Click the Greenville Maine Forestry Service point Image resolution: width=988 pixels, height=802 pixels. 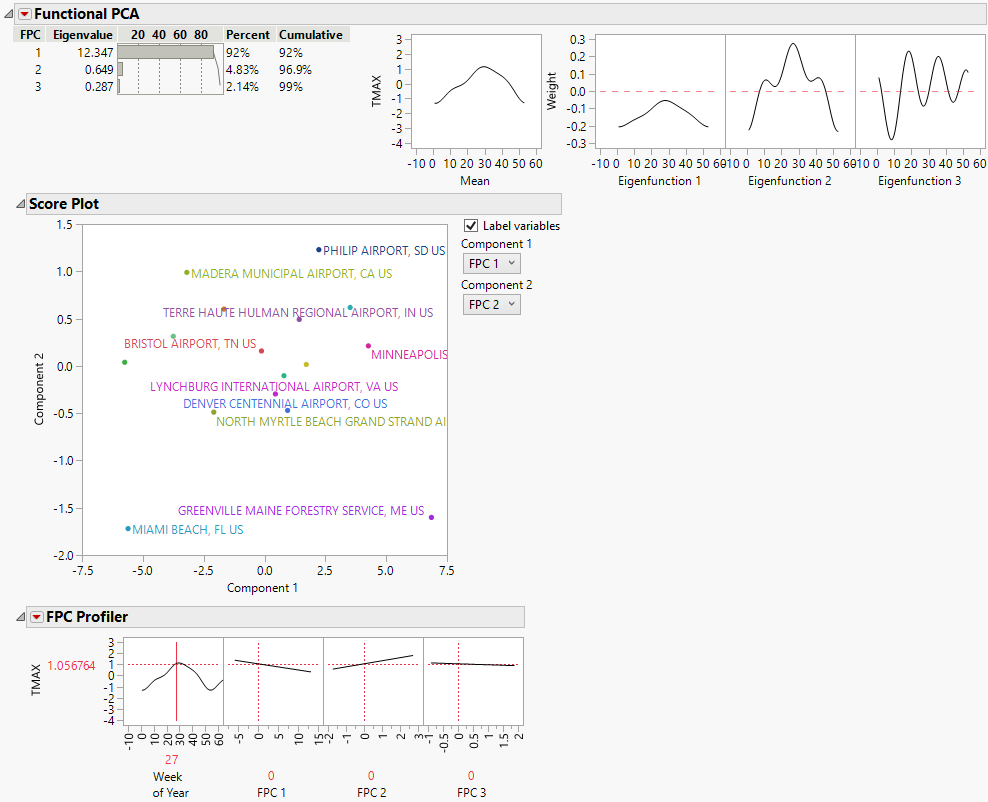[431, 517]
